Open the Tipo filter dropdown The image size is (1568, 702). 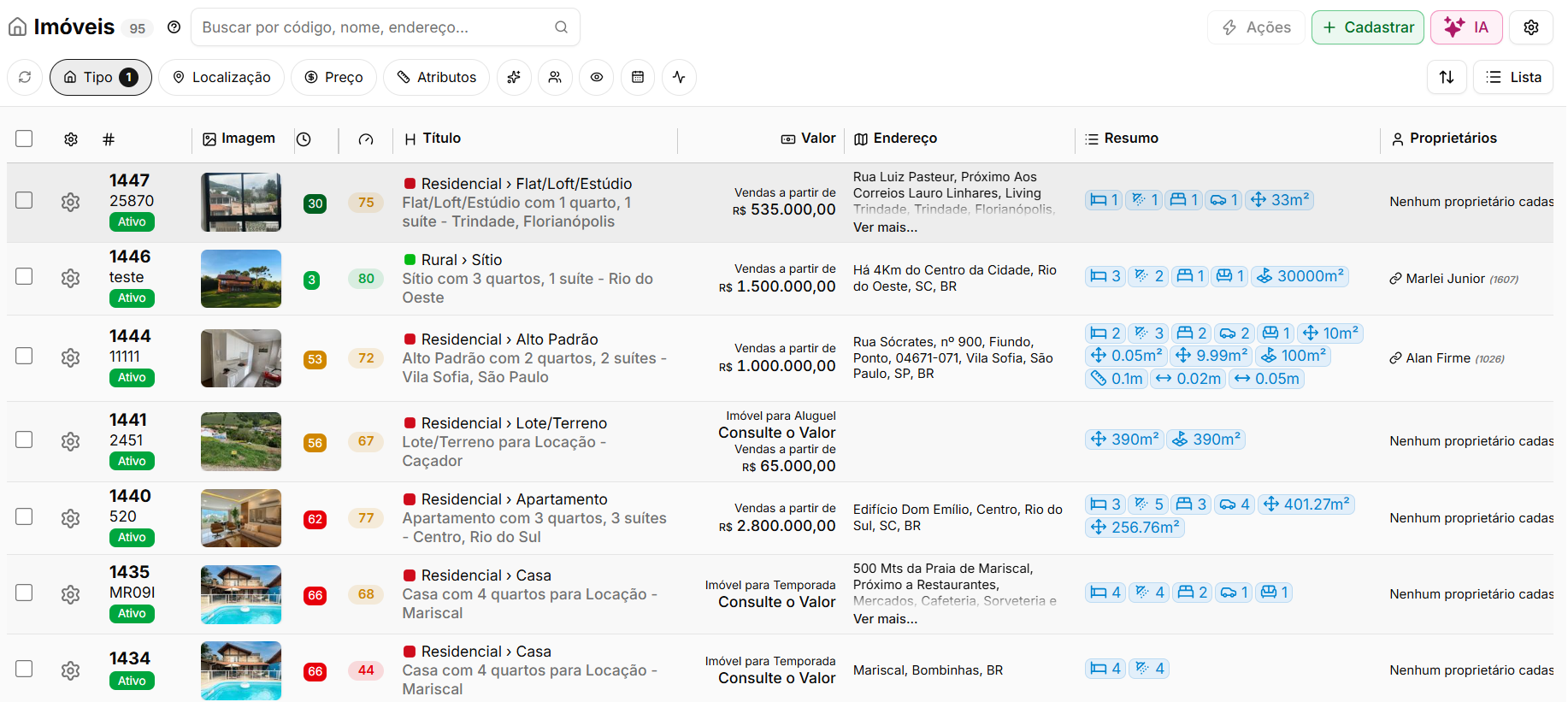pos(101,77)
